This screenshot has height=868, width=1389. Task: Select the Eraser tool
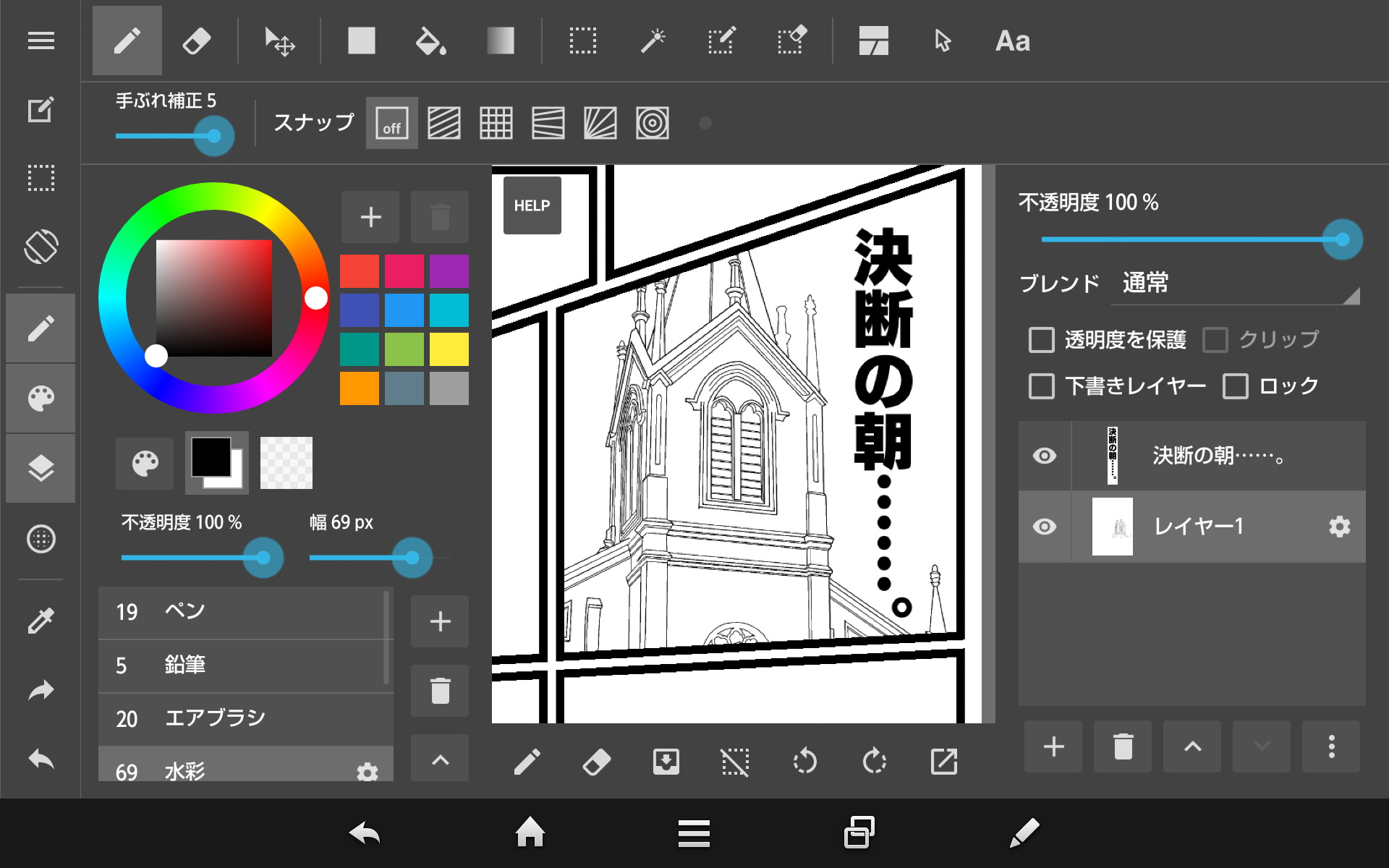[x=197, y=41]
